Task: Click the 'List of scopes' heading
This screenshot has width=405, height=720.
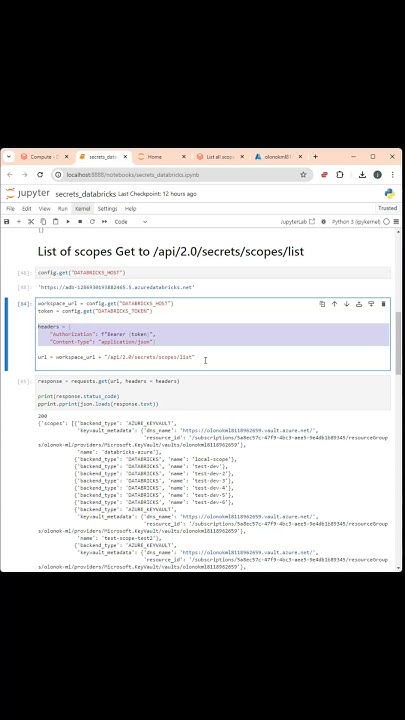Action: (x=170, y=252)
